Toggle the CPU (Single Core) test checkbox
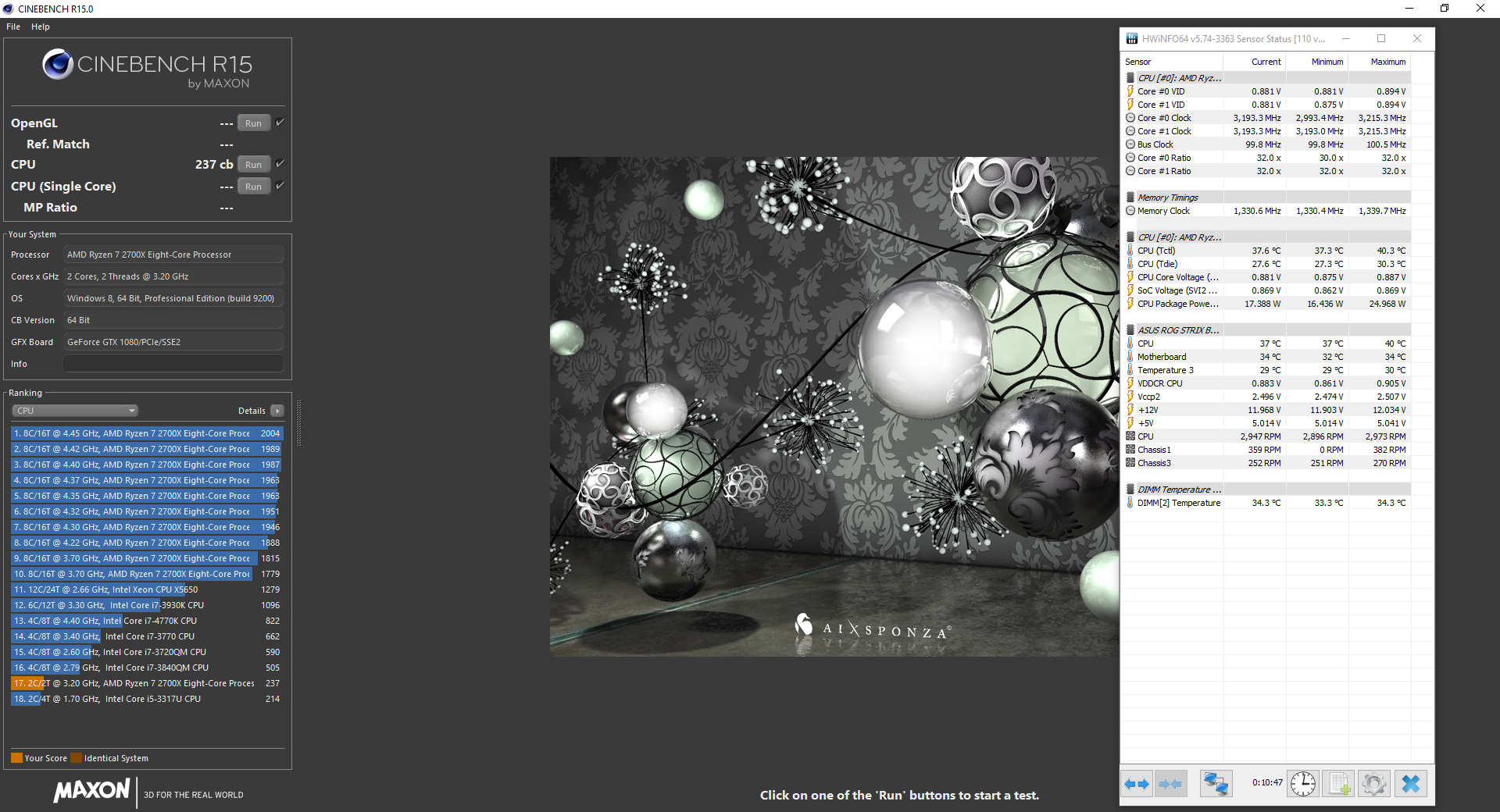The height and width of the screenshot is (812, 1500). (280, 185)
